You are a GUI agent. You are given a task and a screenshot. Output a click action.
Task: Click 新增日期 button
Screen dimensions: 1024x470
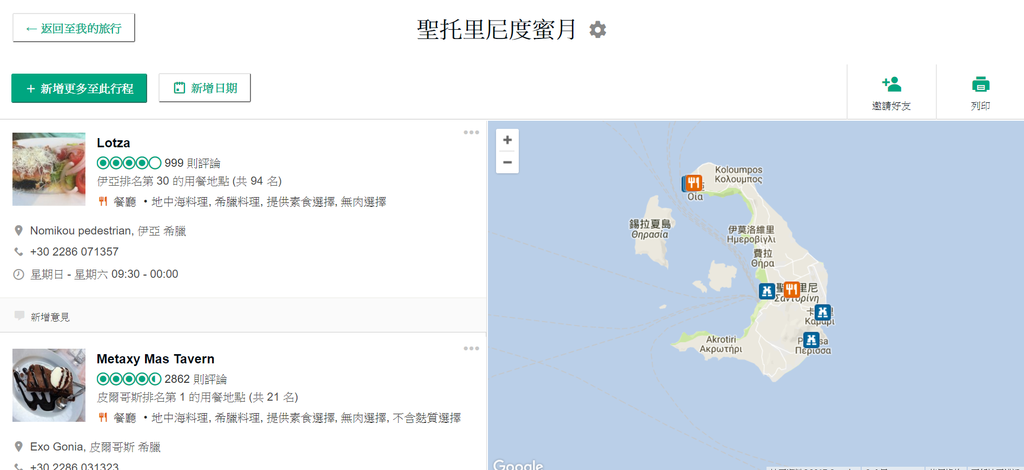[x=204, y=88]
